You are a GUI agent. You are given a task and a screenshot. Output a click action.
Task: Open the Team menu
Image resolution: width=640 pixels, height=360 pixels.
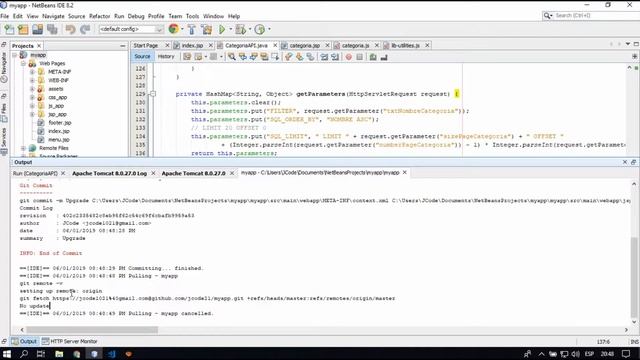[175, 16]
